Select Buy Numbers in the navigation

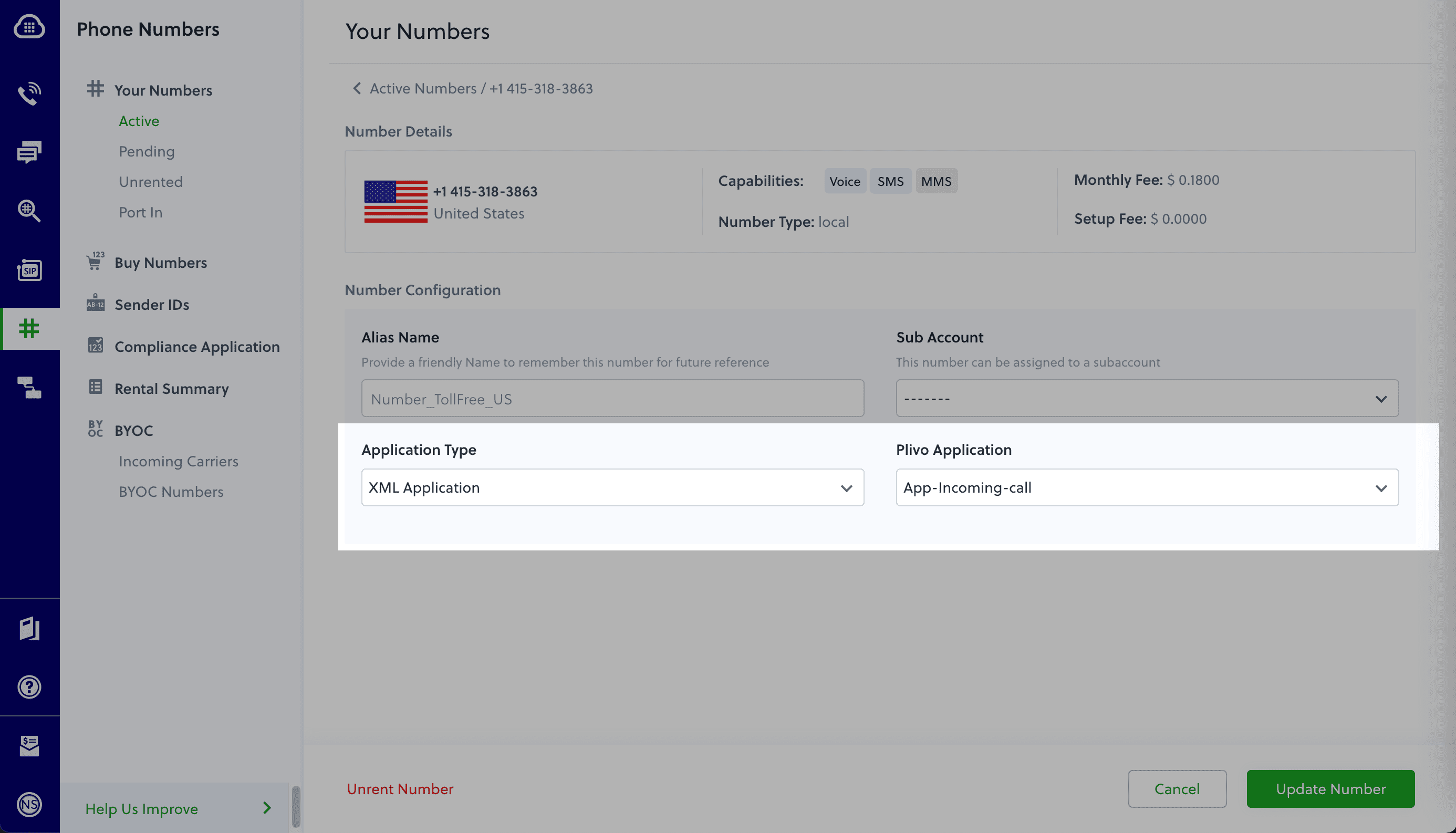click(x=161, y=262)
